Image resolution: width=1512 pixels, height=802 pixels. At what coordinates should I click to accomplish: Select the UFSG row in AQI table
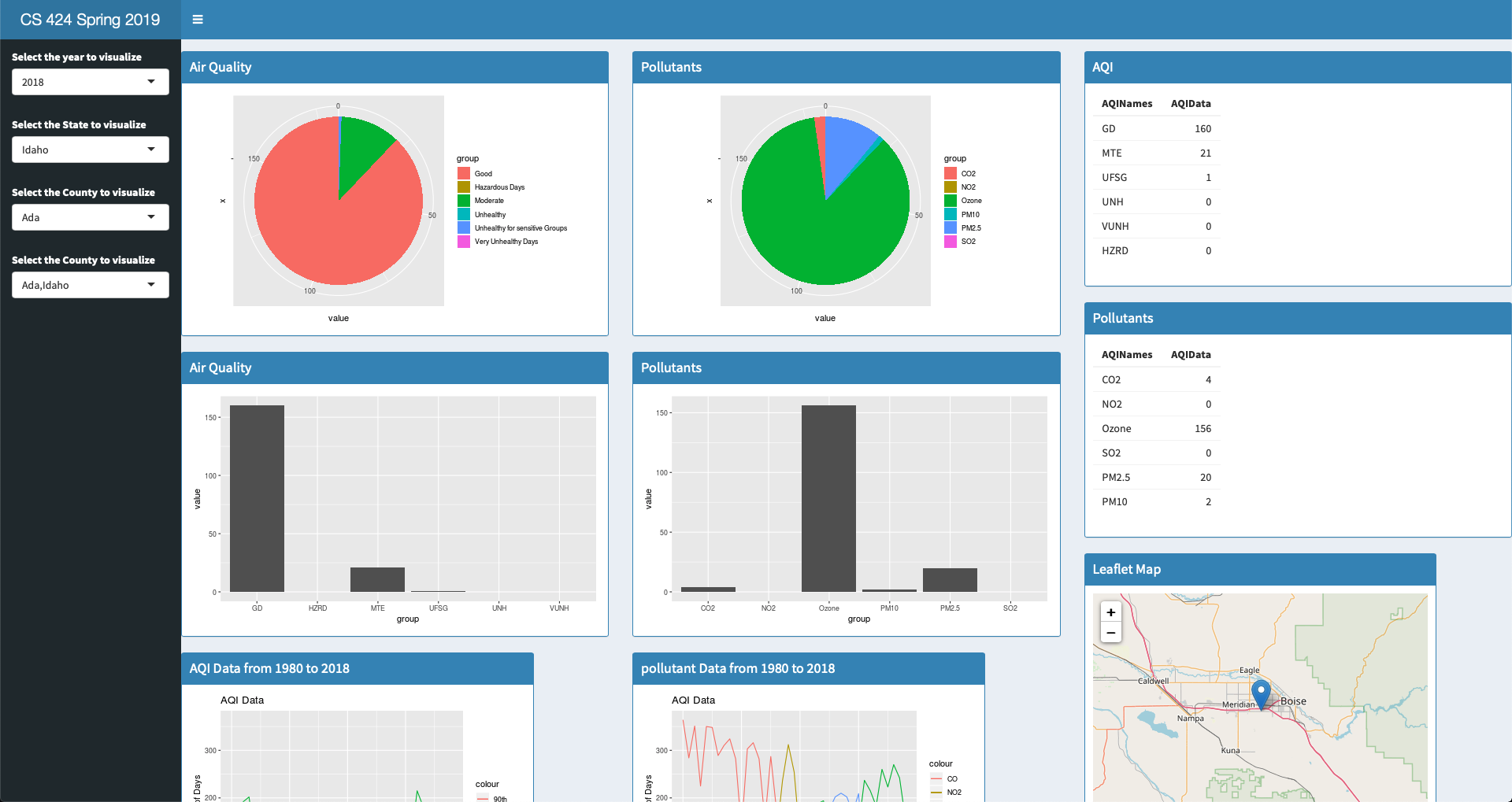(x=1156, y=177)
